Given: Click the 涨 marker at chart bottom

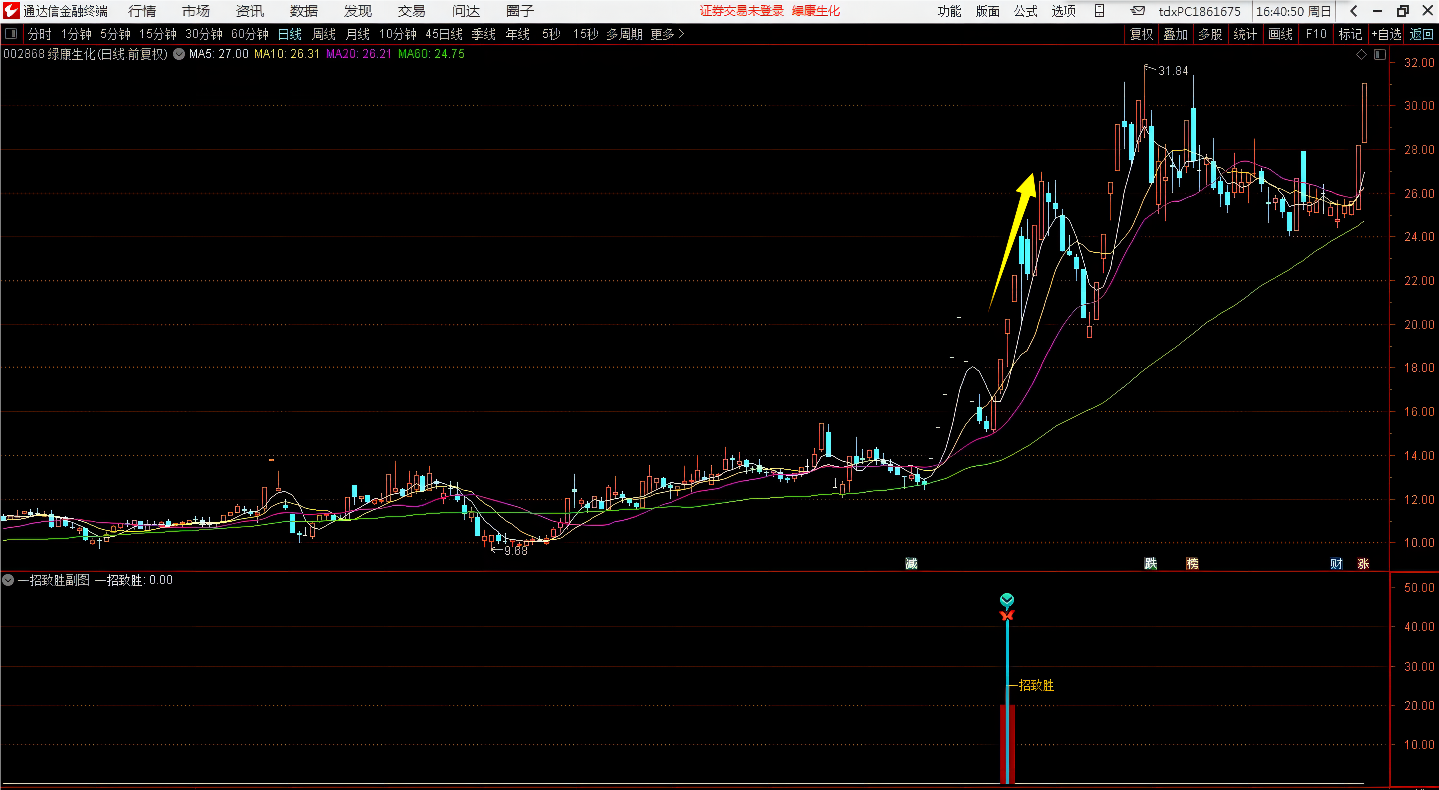Looking at the screenshot, I should coord(1363,563).
